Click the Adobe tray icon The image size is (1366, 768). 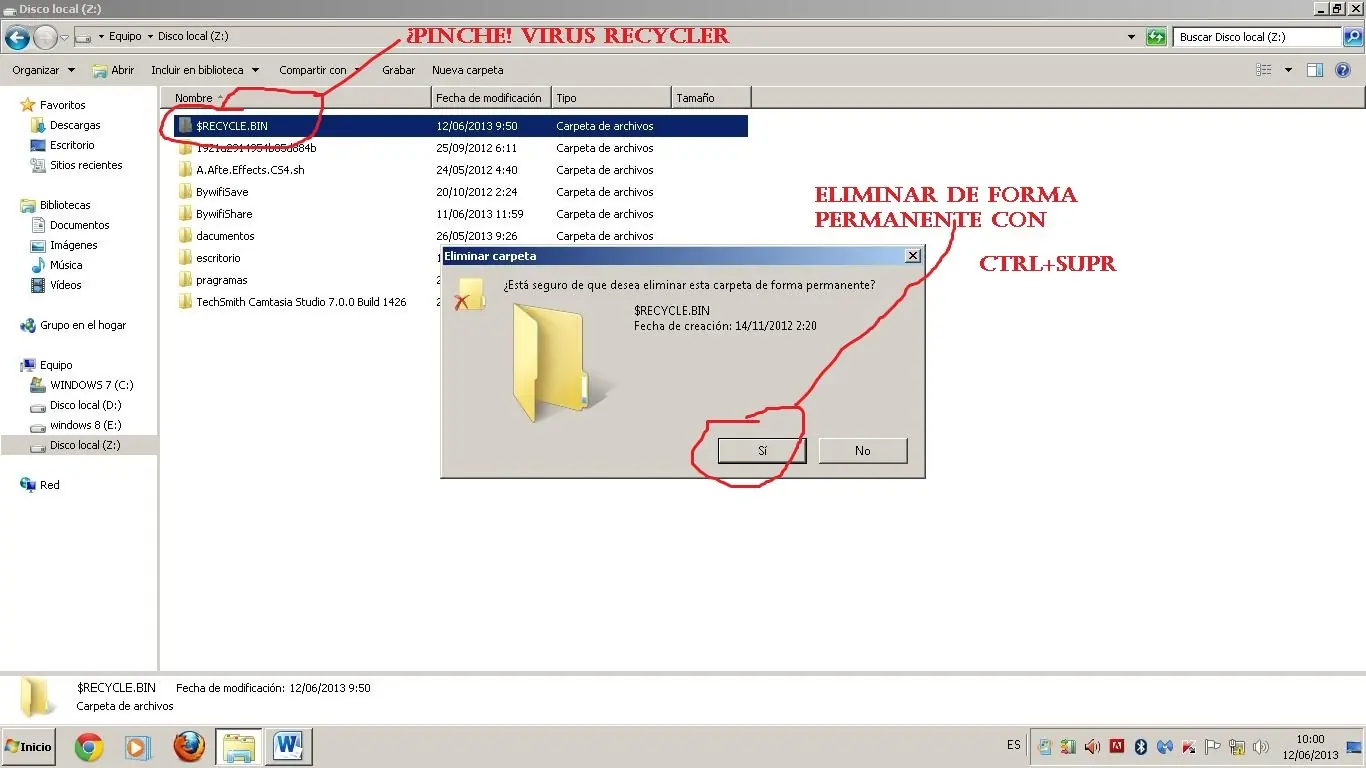pos(1117,746)
